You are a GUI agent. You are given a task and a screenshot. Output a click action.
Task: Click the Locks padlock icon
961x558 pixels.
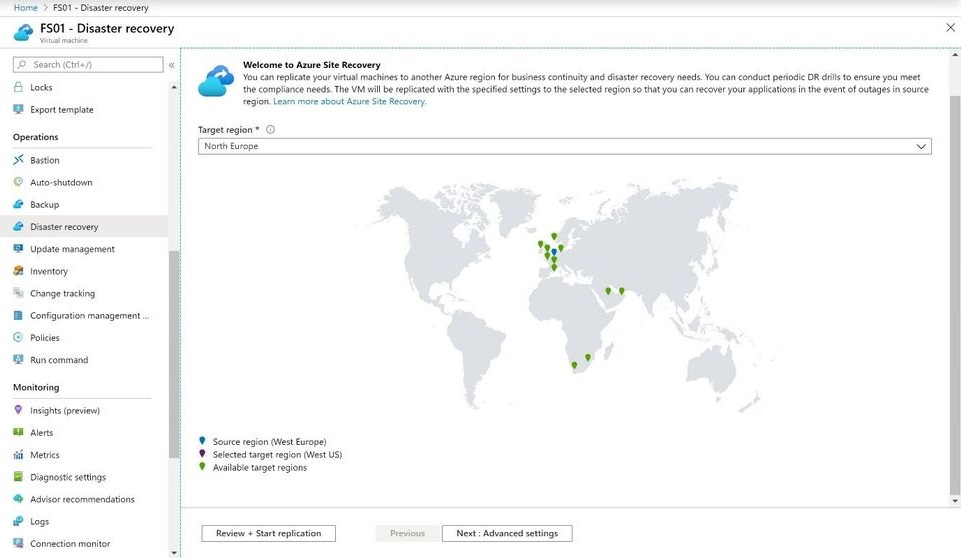[x=18, y=87]
